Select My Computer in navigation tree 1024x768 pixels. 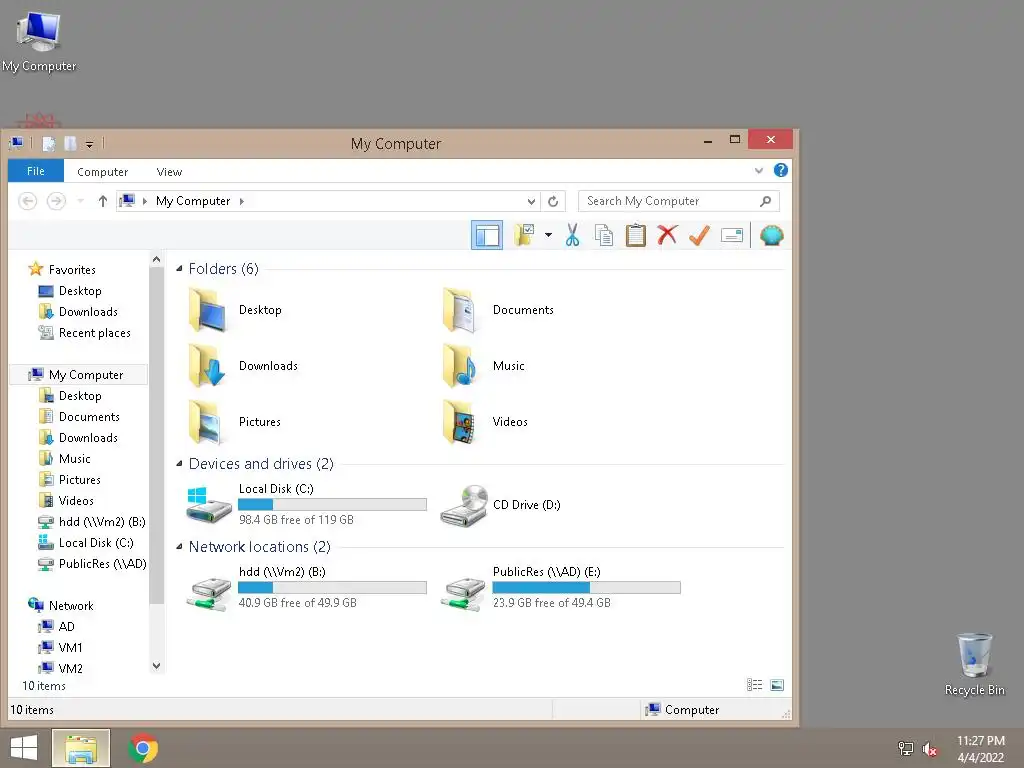tap(86, 375)
